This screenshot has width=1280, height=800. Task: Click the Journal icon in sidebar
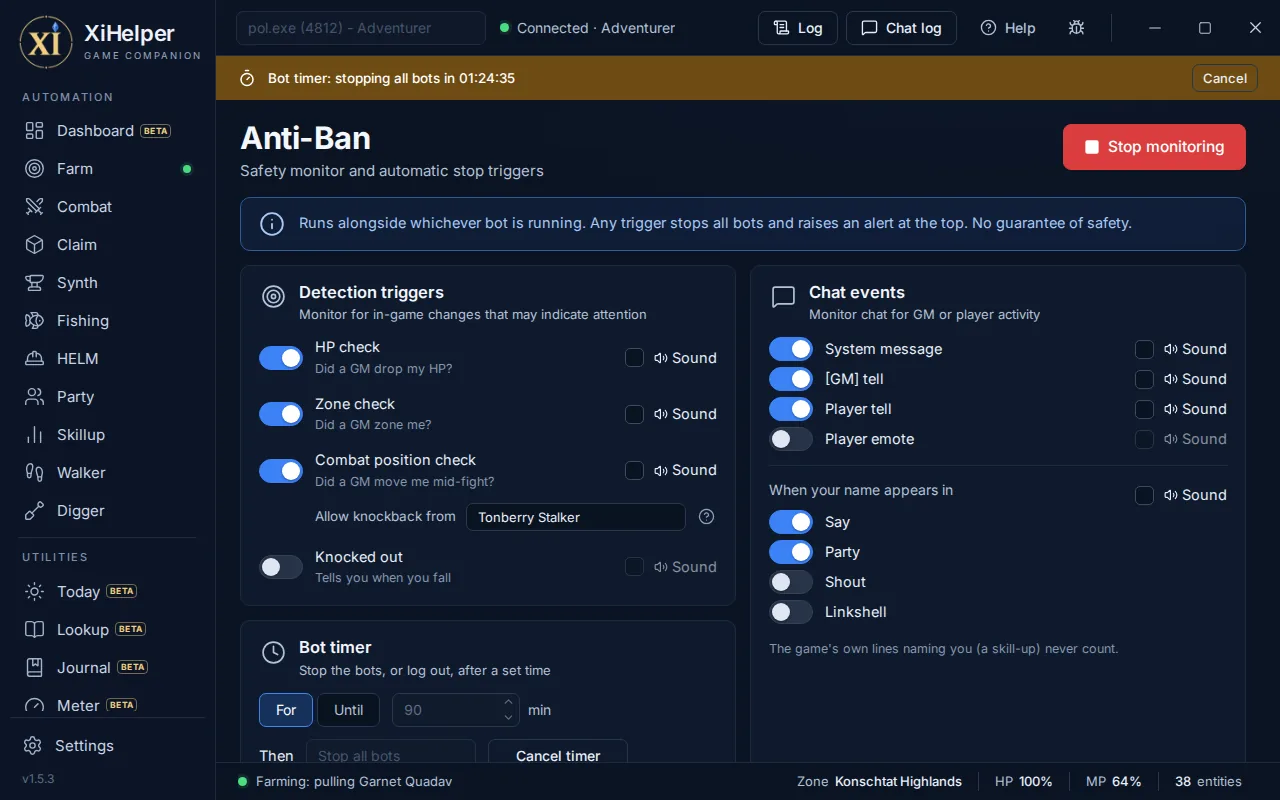coord(35,668)
